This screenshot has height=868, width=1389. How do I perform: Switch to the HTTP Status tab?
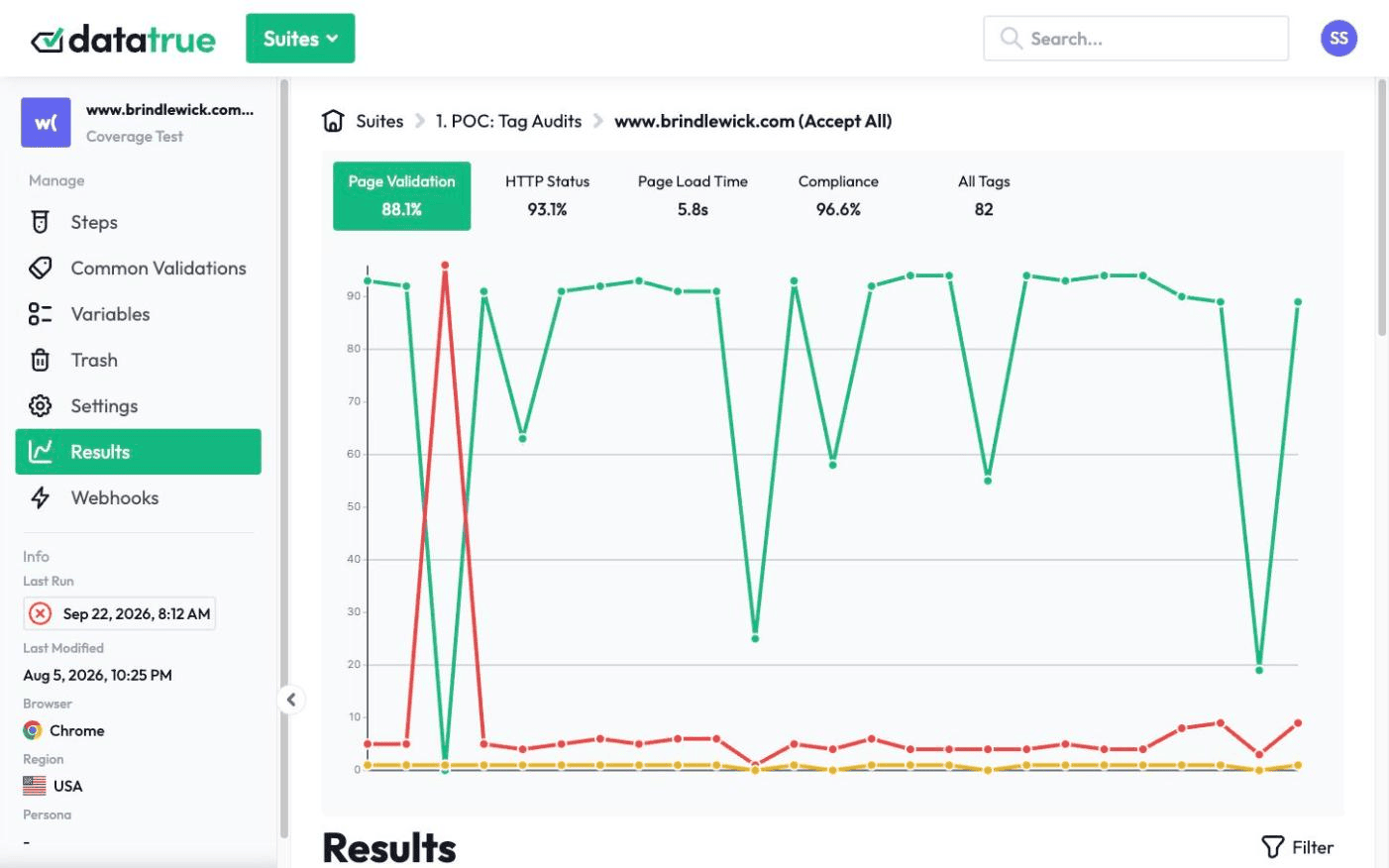click(x=547, y=196)
